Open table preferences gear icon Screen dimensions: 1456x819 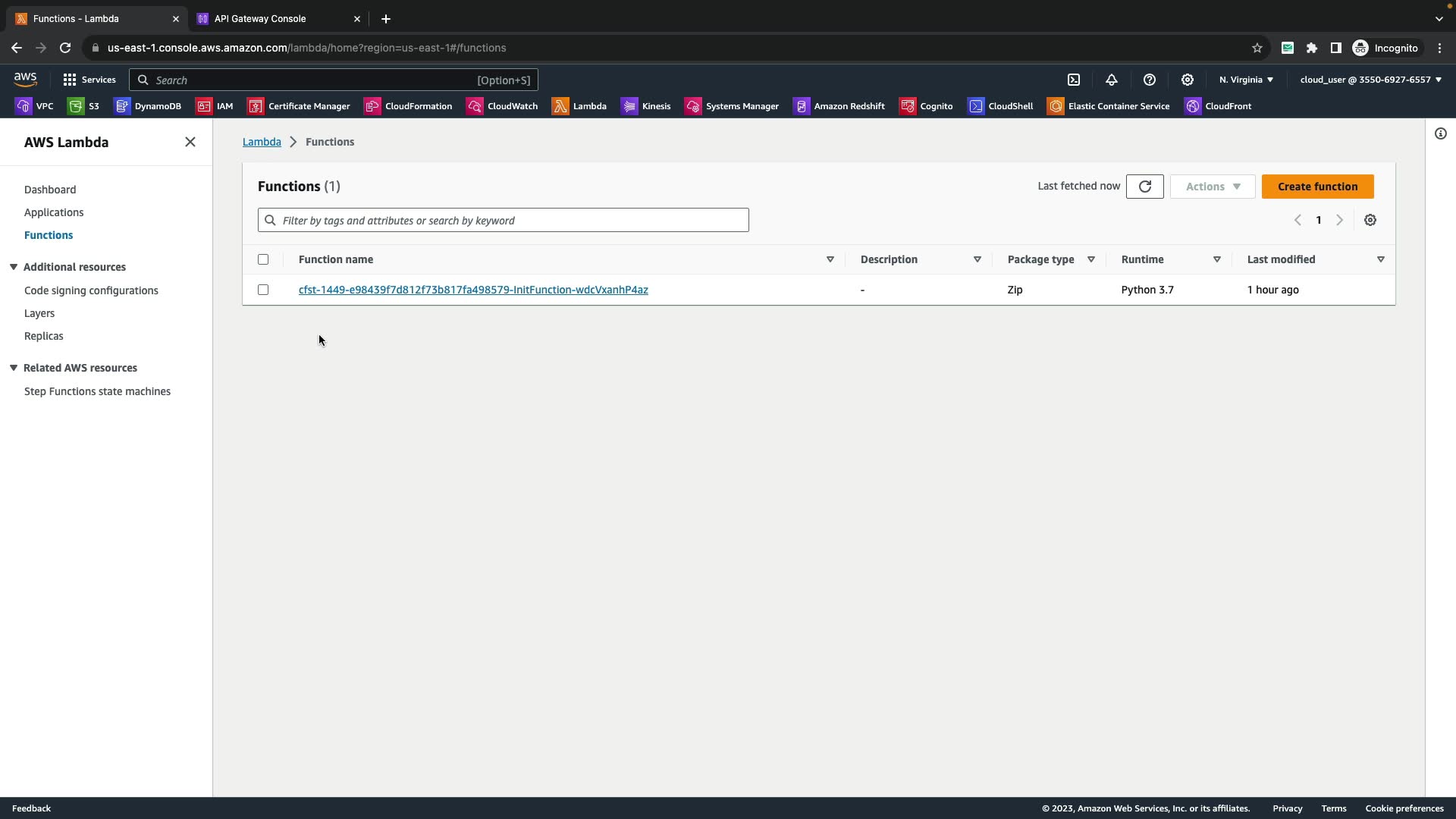click(1370, 220)
